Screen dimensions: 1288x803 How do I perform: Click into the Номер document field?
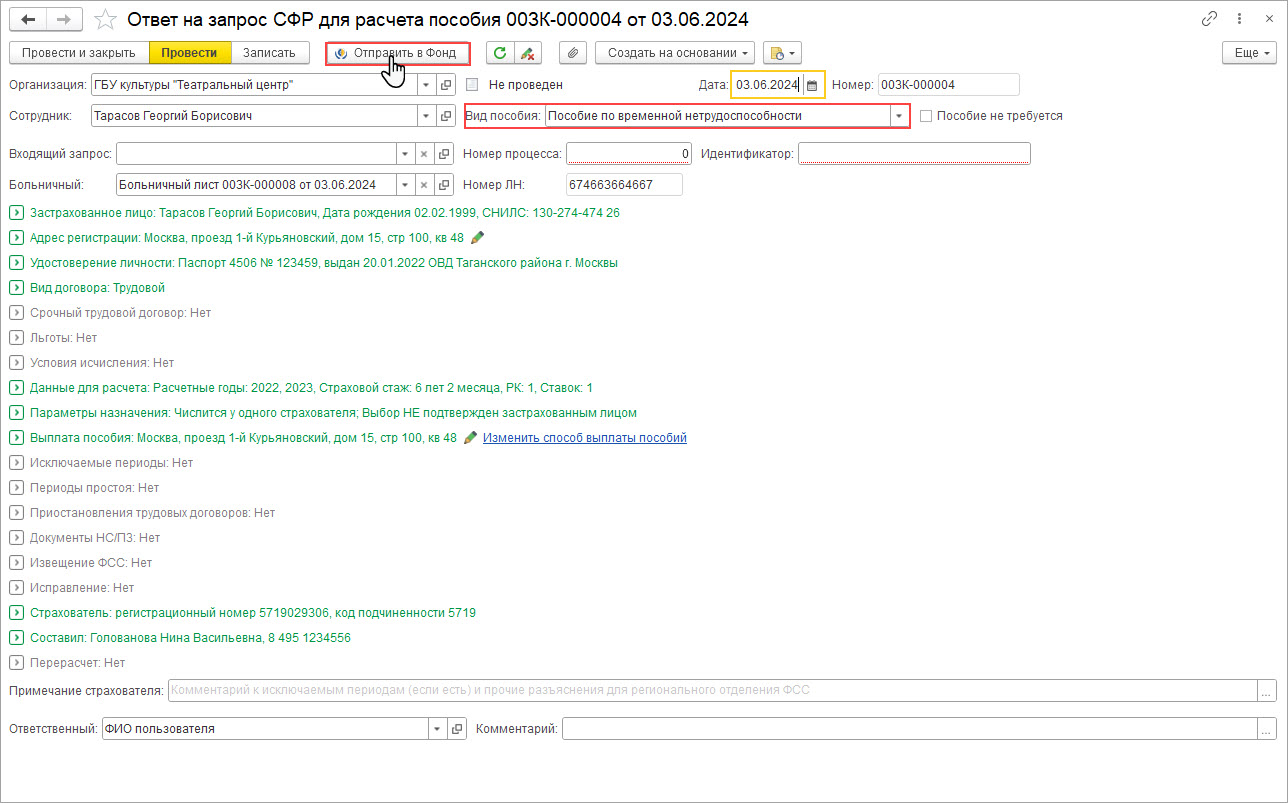pyautogui.click(x=949, y=85)
